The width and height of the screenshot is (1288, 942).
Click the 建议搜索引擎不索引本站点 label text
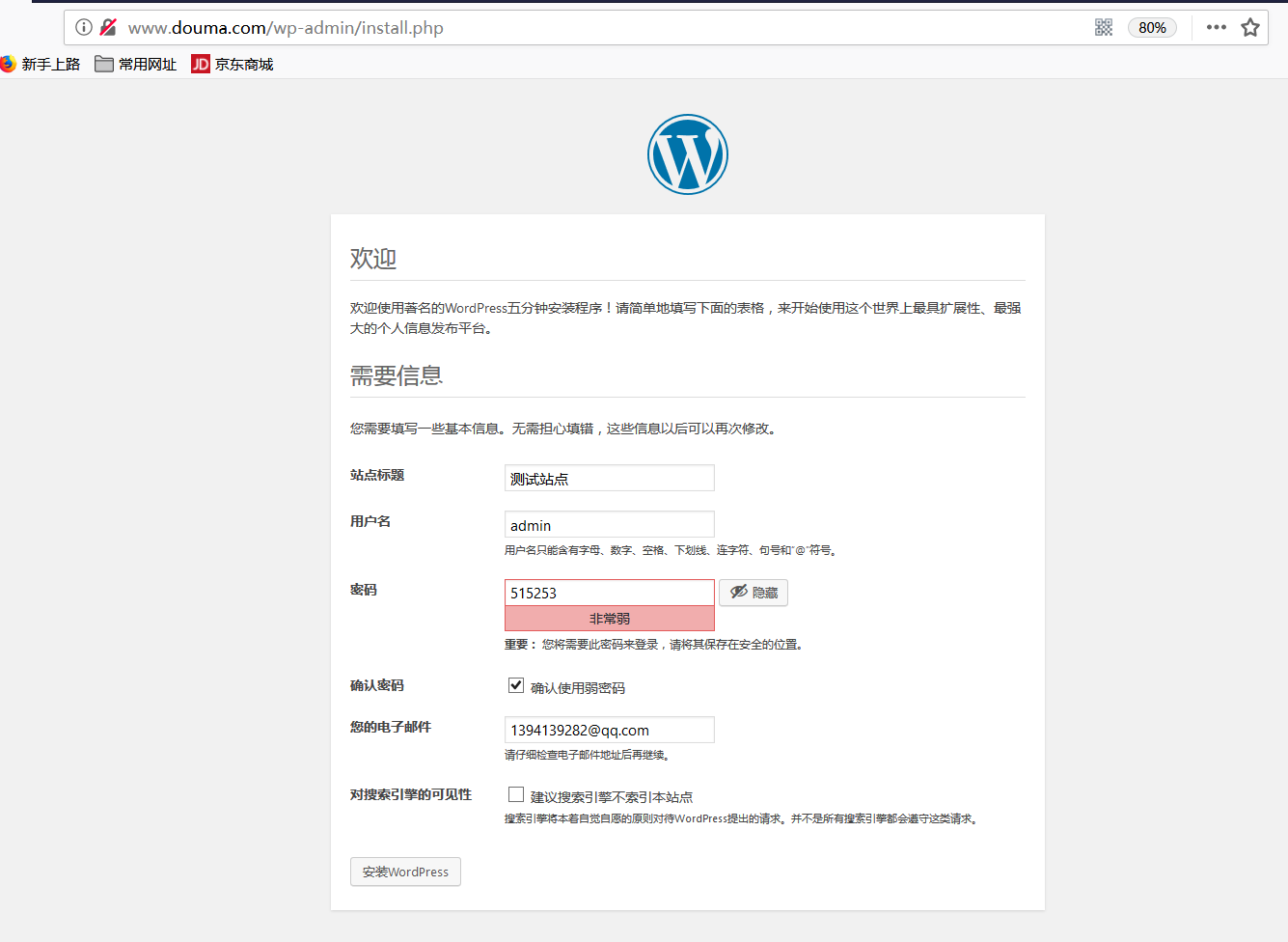point(612,797)
